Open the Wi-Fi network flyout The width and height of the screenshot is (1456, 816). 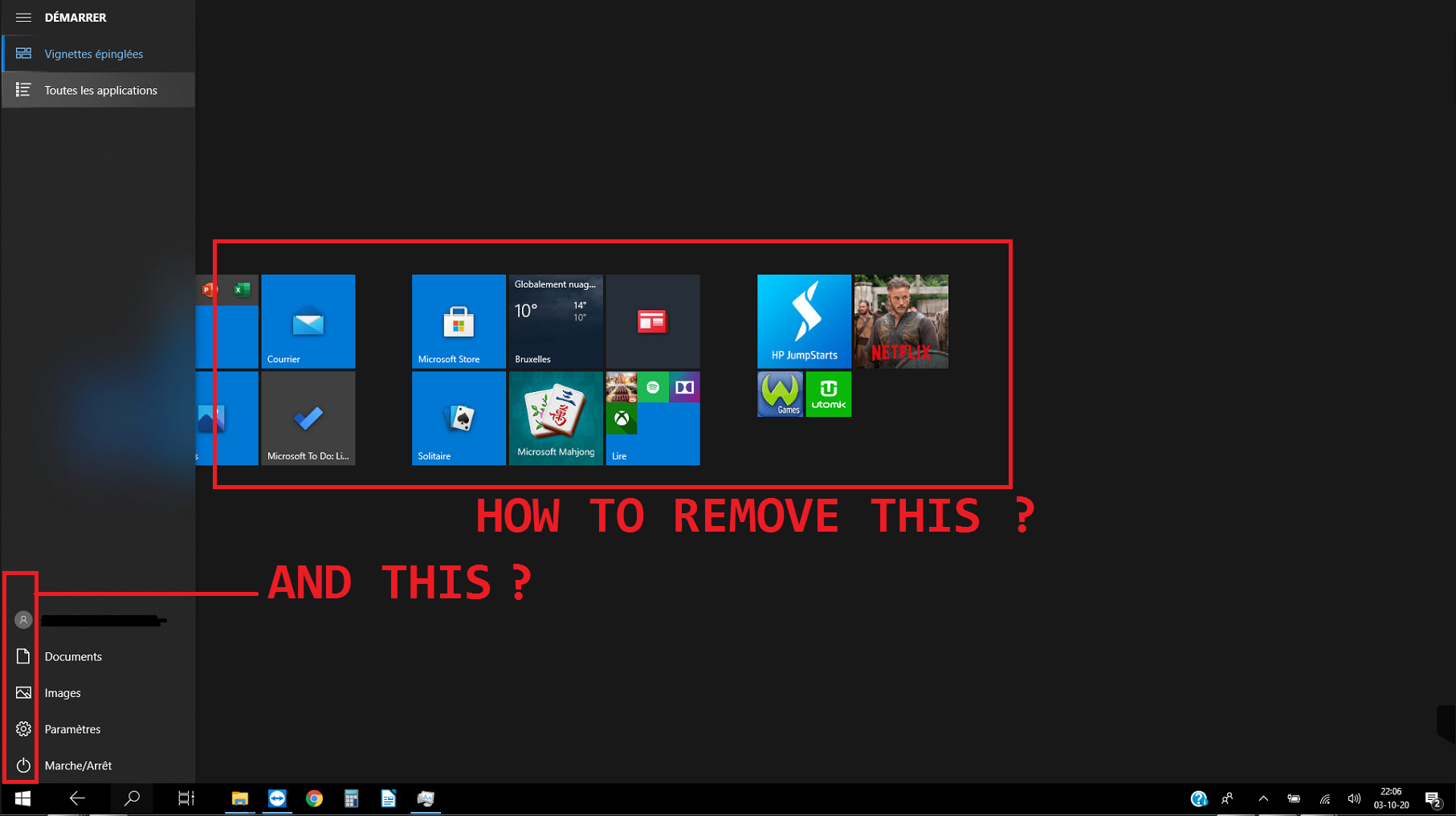coord(1324,798)
